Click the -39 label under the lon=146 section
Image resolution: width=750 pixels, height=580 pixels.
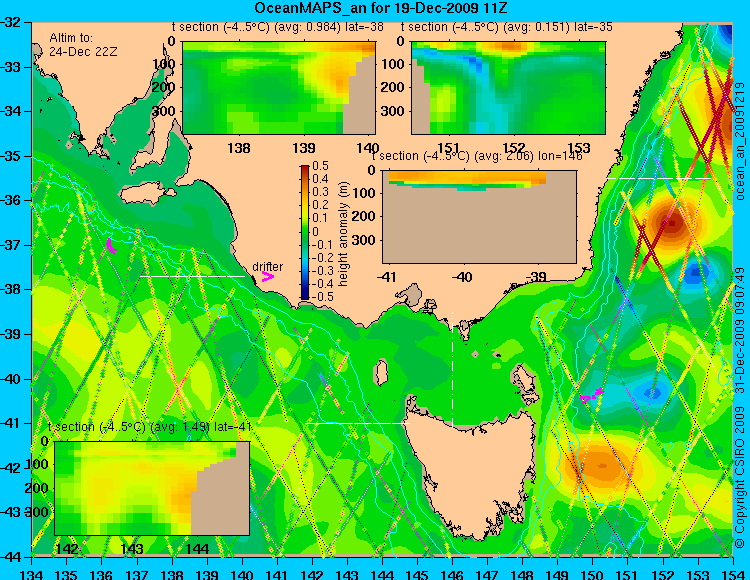coord(535,277)
